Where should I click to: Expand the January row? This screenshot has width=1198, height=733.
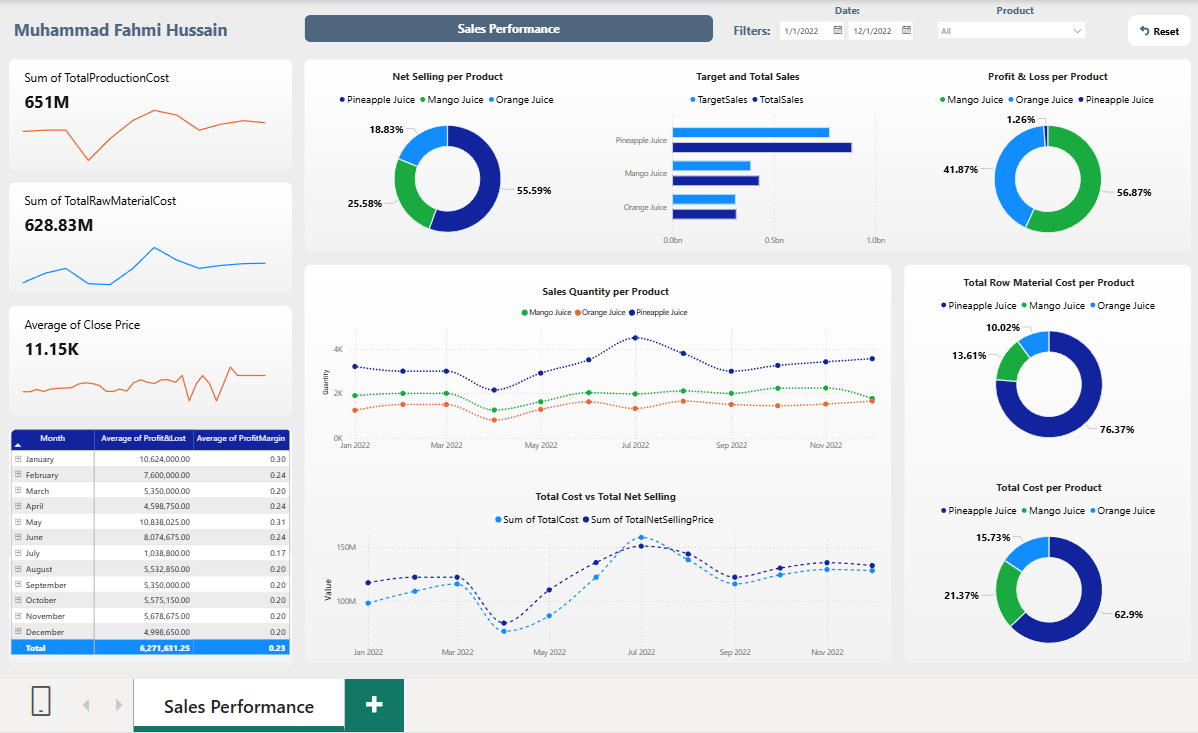17,459
